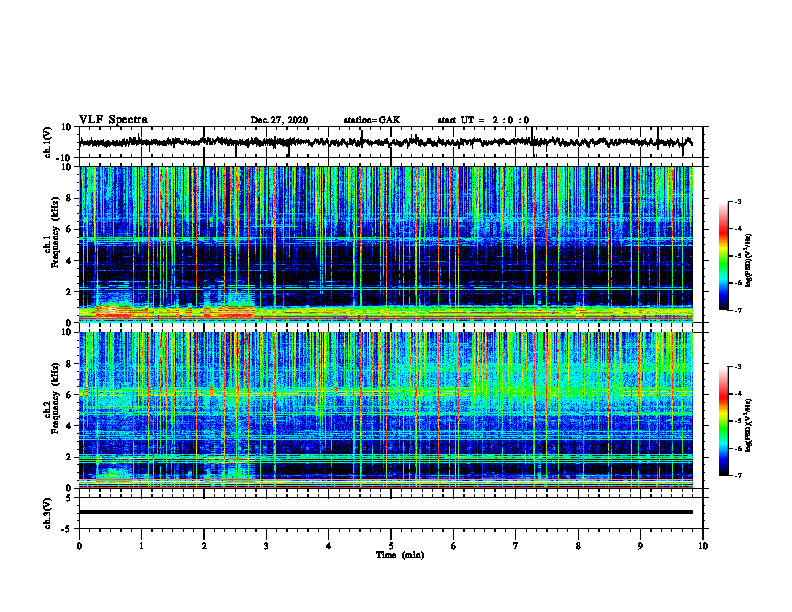This screenshot has height=612, width=792.
Task: Click the log(PSD) label of ch.2 color bar
Action: click(x=749, y=425)
